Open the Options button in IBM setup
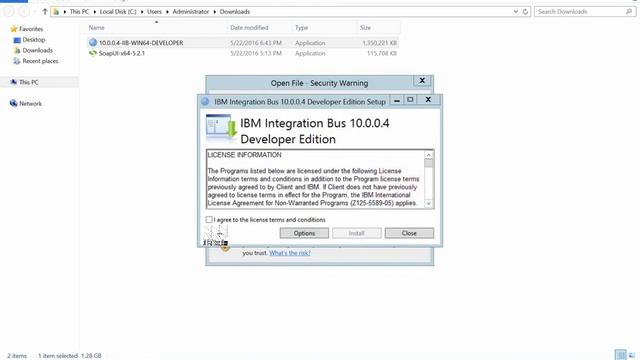 tap(304, 233)
